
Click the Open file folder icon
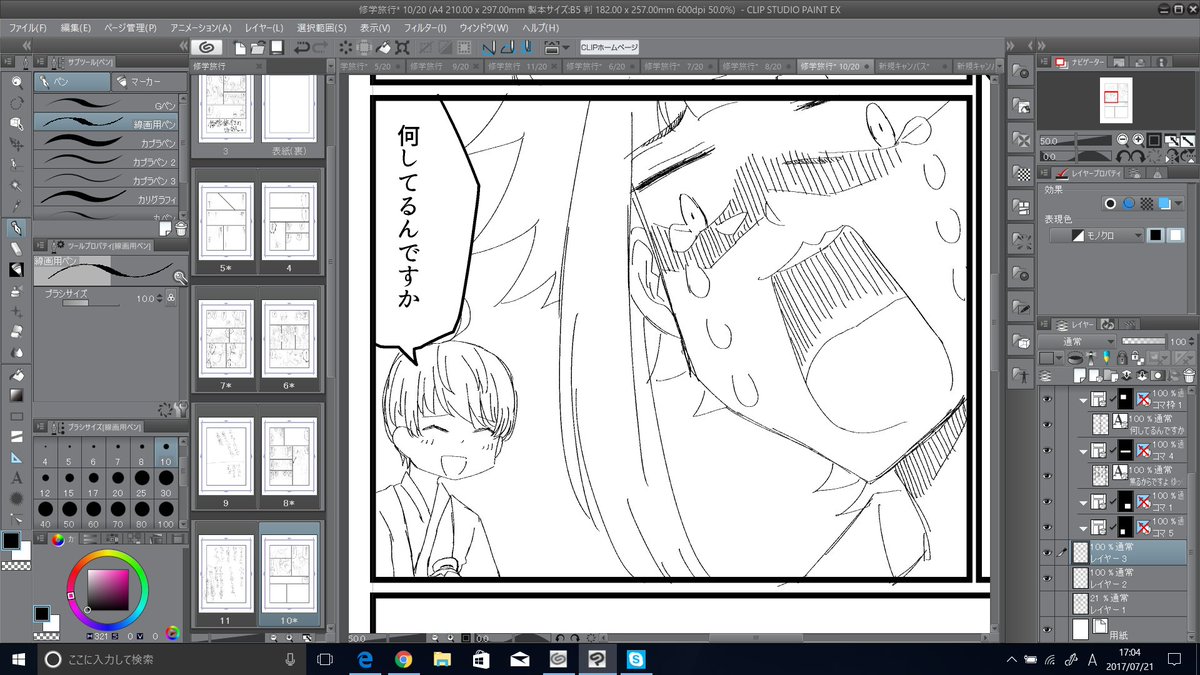tap(258, 47)
